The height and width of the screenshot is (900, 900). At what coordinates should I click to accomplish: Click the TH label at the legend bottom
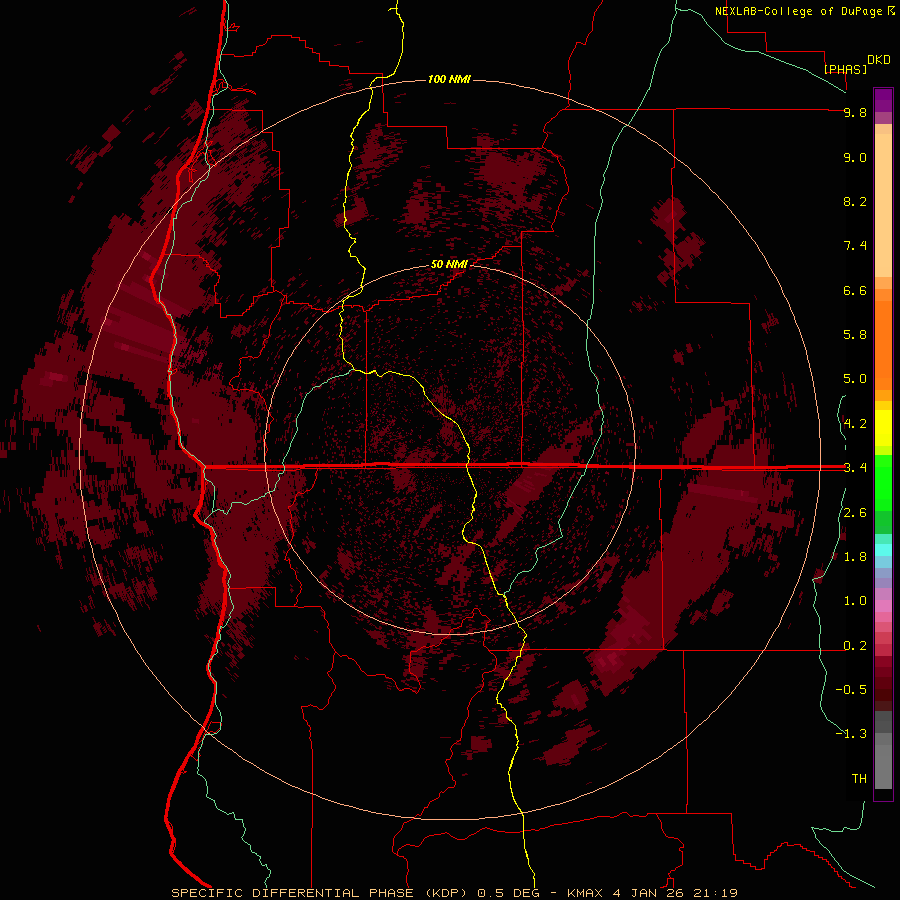click(859, 779)
